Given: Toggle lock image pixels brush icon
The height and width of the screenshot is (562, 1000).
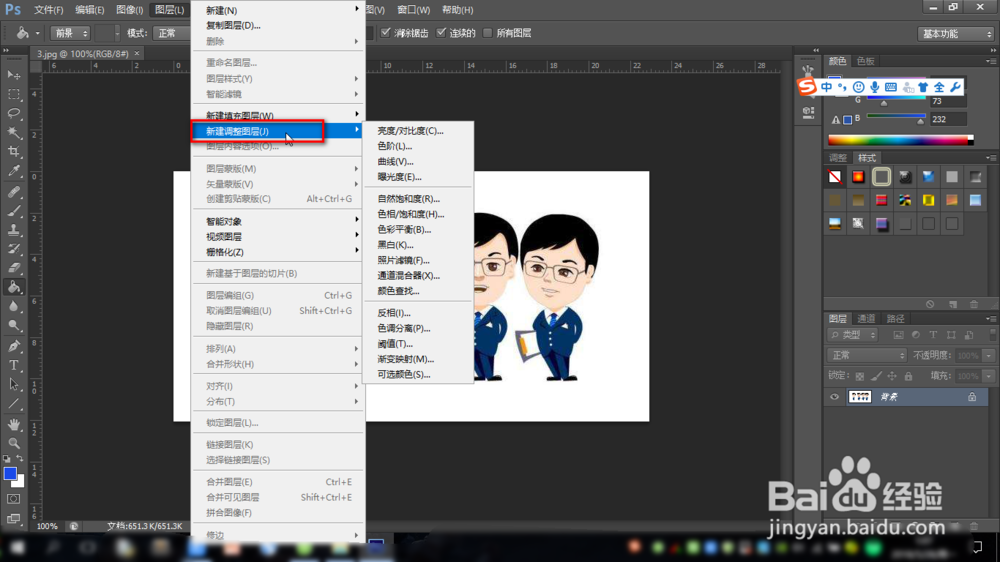Looking at the screenshot, I should click(x=876, y=376).
